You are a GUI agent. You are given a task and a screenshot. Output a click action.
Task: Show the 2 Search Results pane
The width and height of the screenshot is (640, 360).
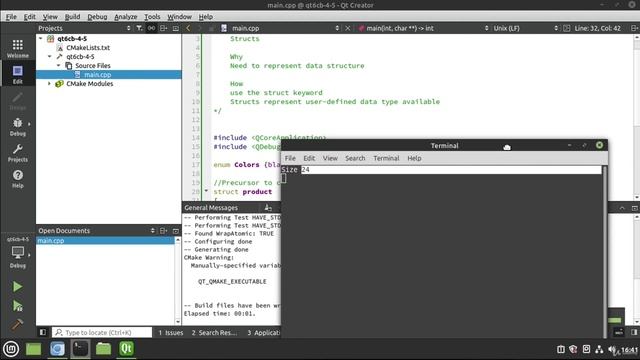click(214, 333)
